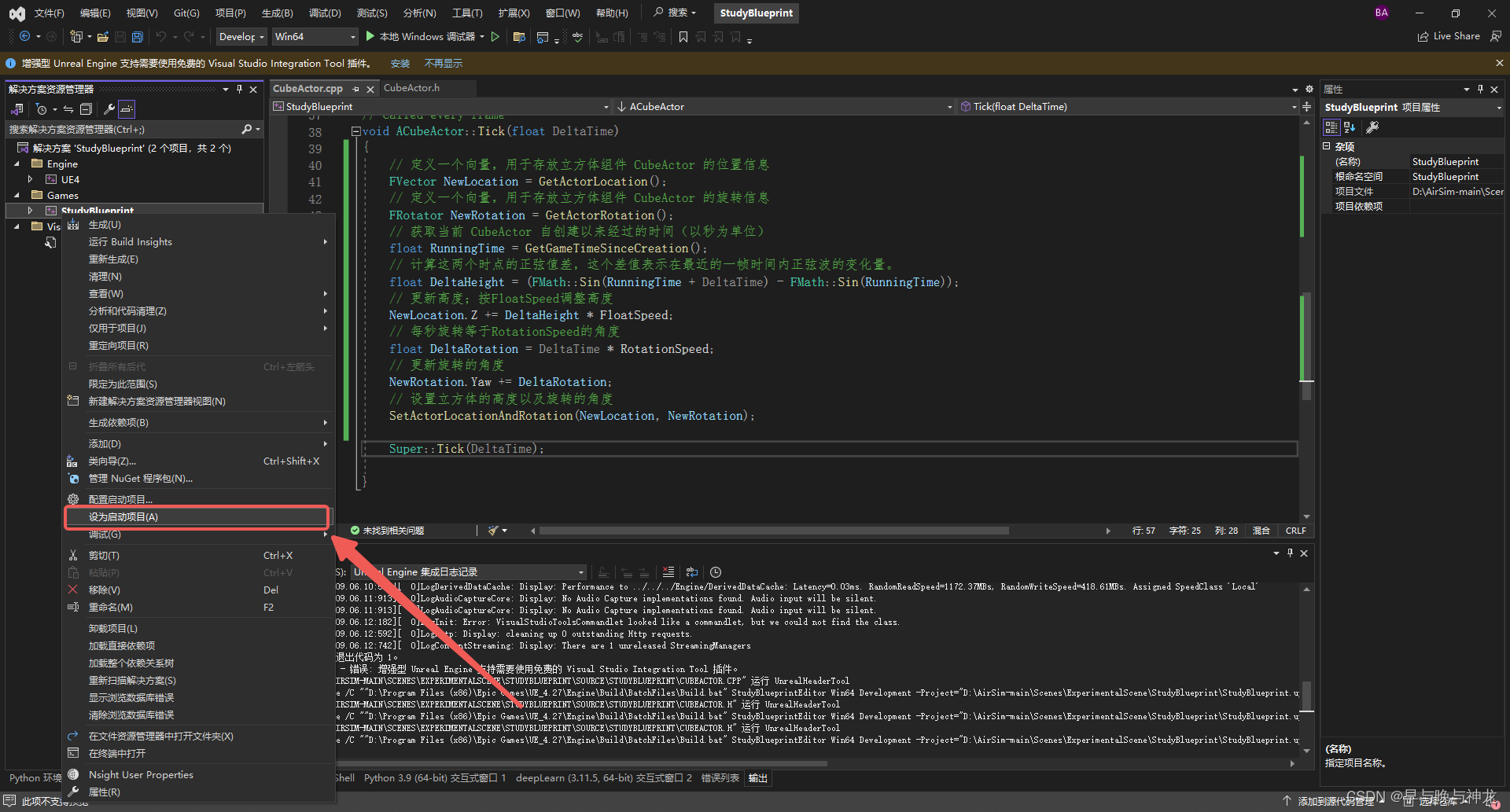Click code cleanup brush icon below editor

[493, 531]
